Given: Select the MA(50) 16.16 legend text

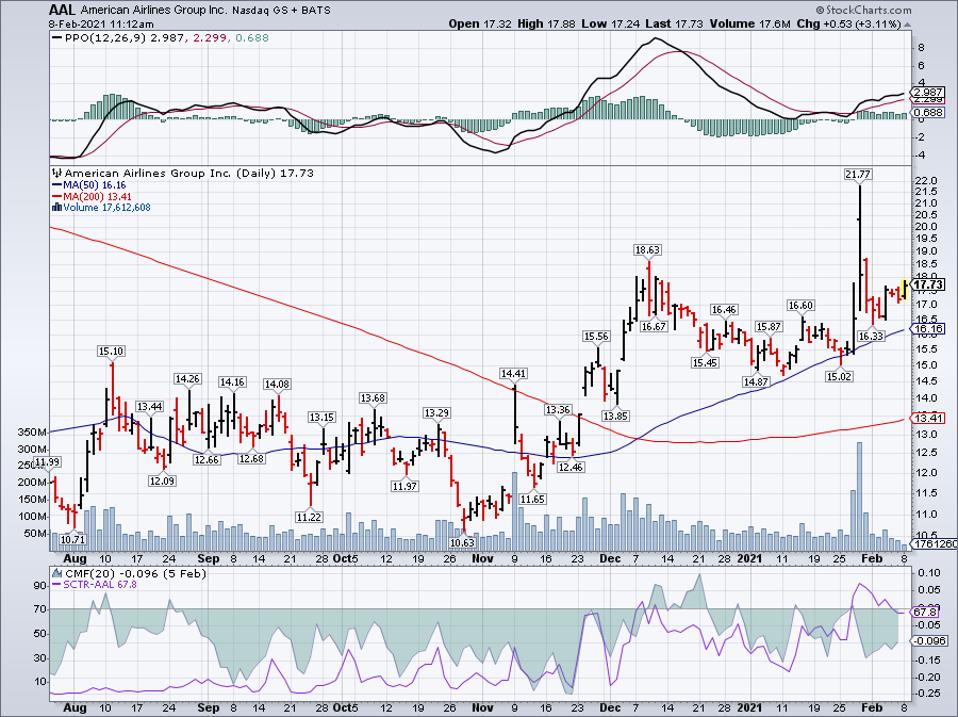Looking at the screenshot, I should pyautogui.click(x=95, y=185).
